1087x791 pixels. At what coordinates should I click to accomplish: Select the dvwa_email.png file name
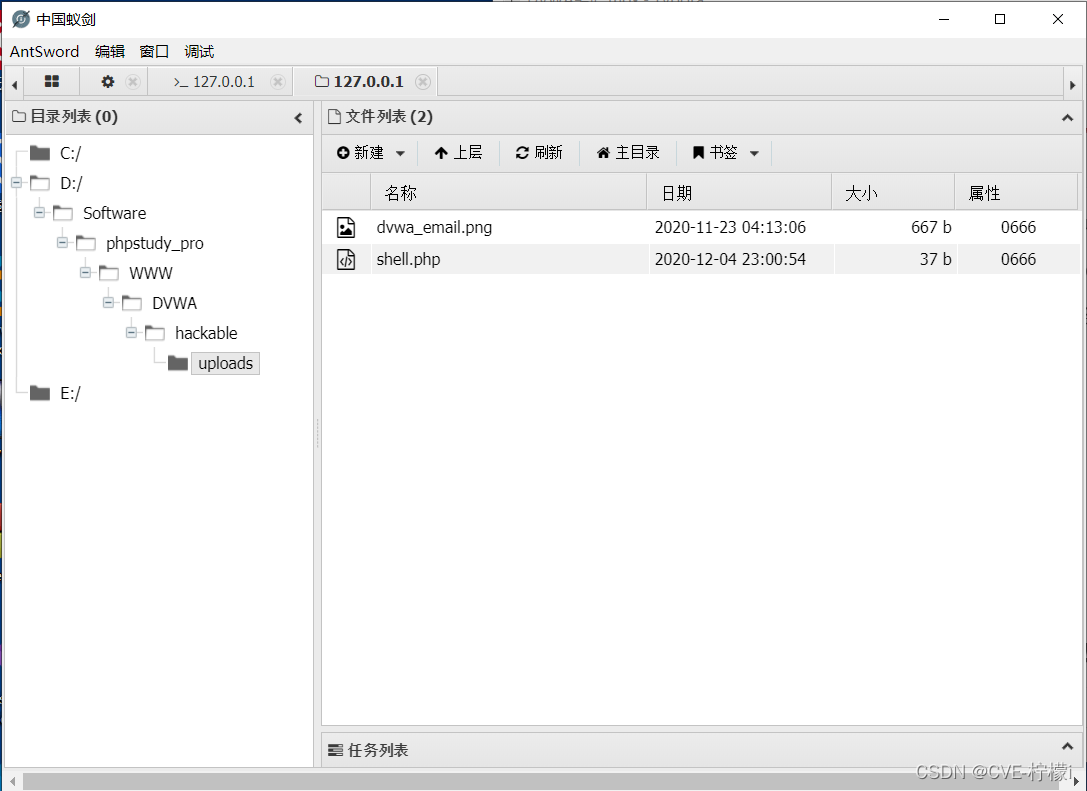(434, 227)
